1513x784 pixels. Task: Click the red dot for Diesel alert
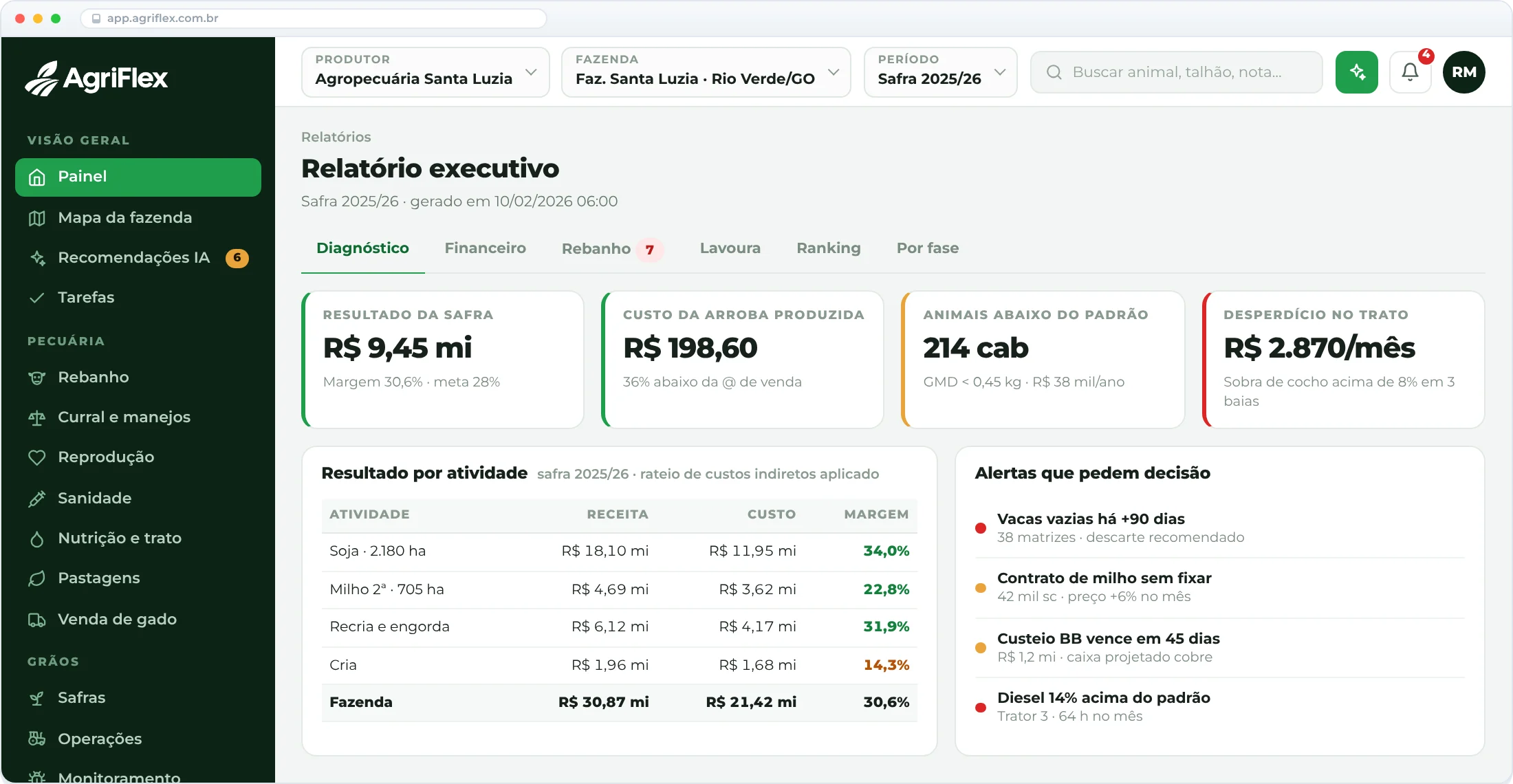tap(981, 707)
